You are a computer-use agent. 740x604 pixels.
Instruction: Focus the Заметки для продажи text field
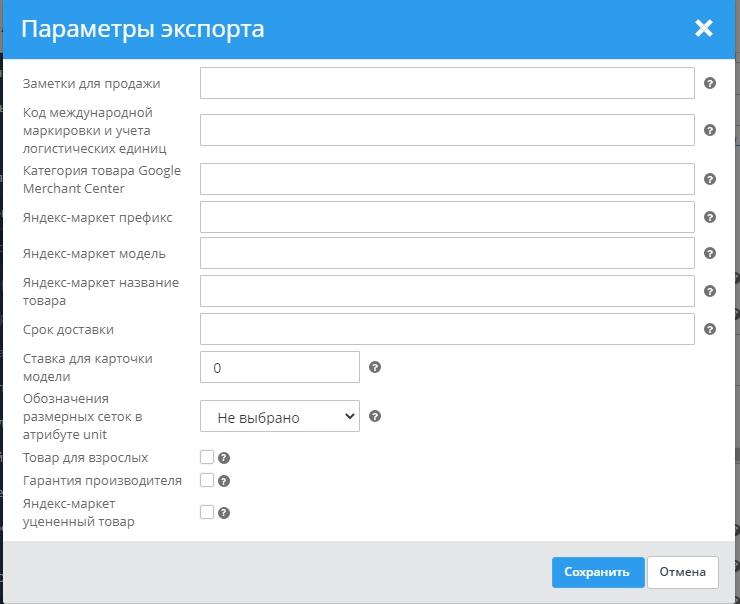coord(447,84)
